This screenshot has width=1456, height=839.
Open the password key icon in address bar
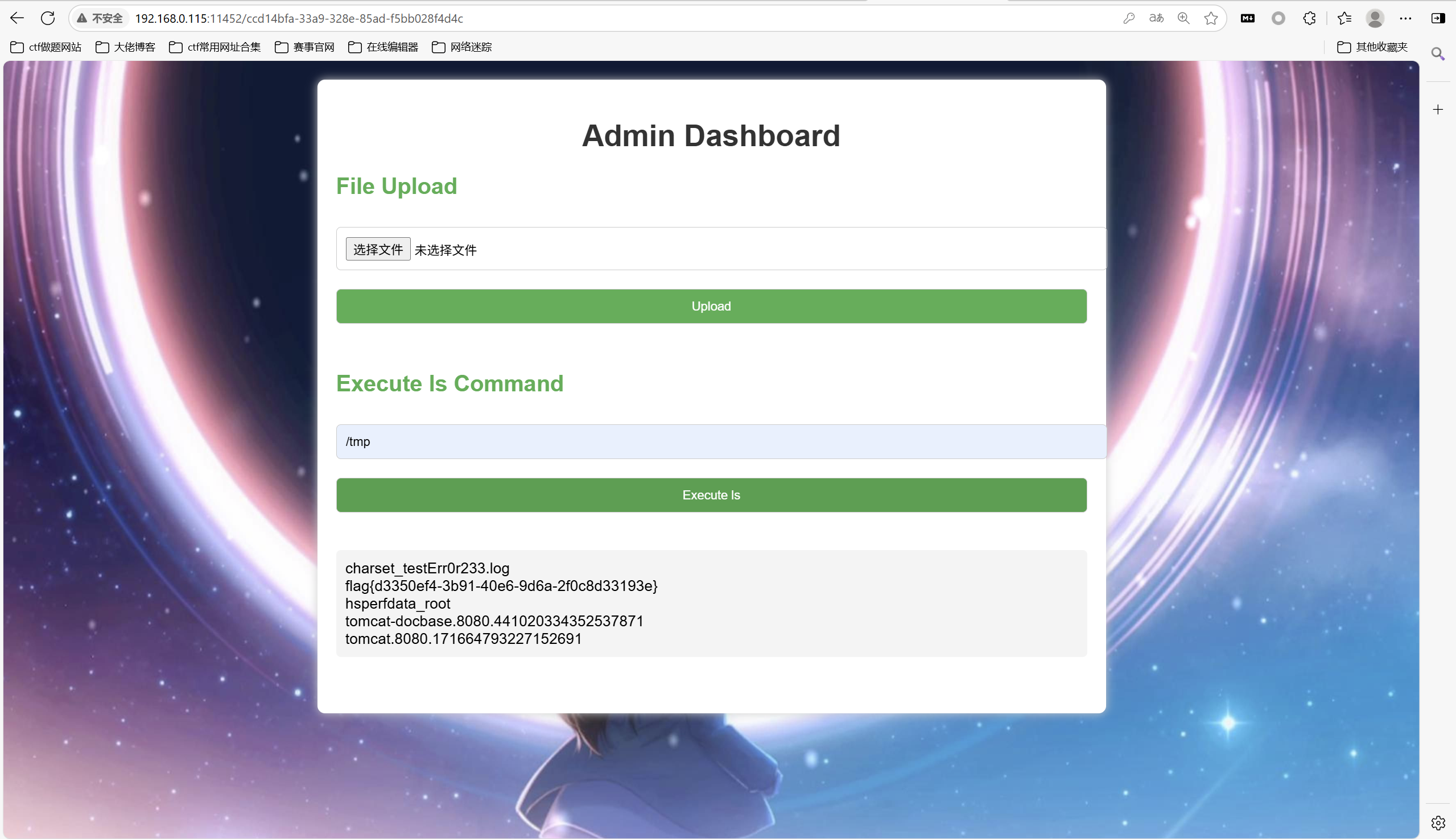coord(1129,18)
